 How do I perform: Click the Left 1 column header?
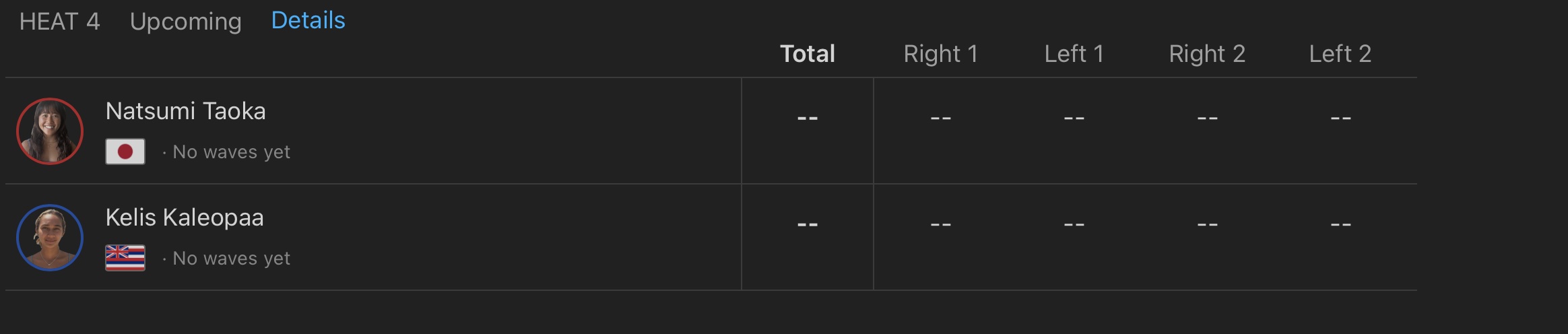point(1074,54)
